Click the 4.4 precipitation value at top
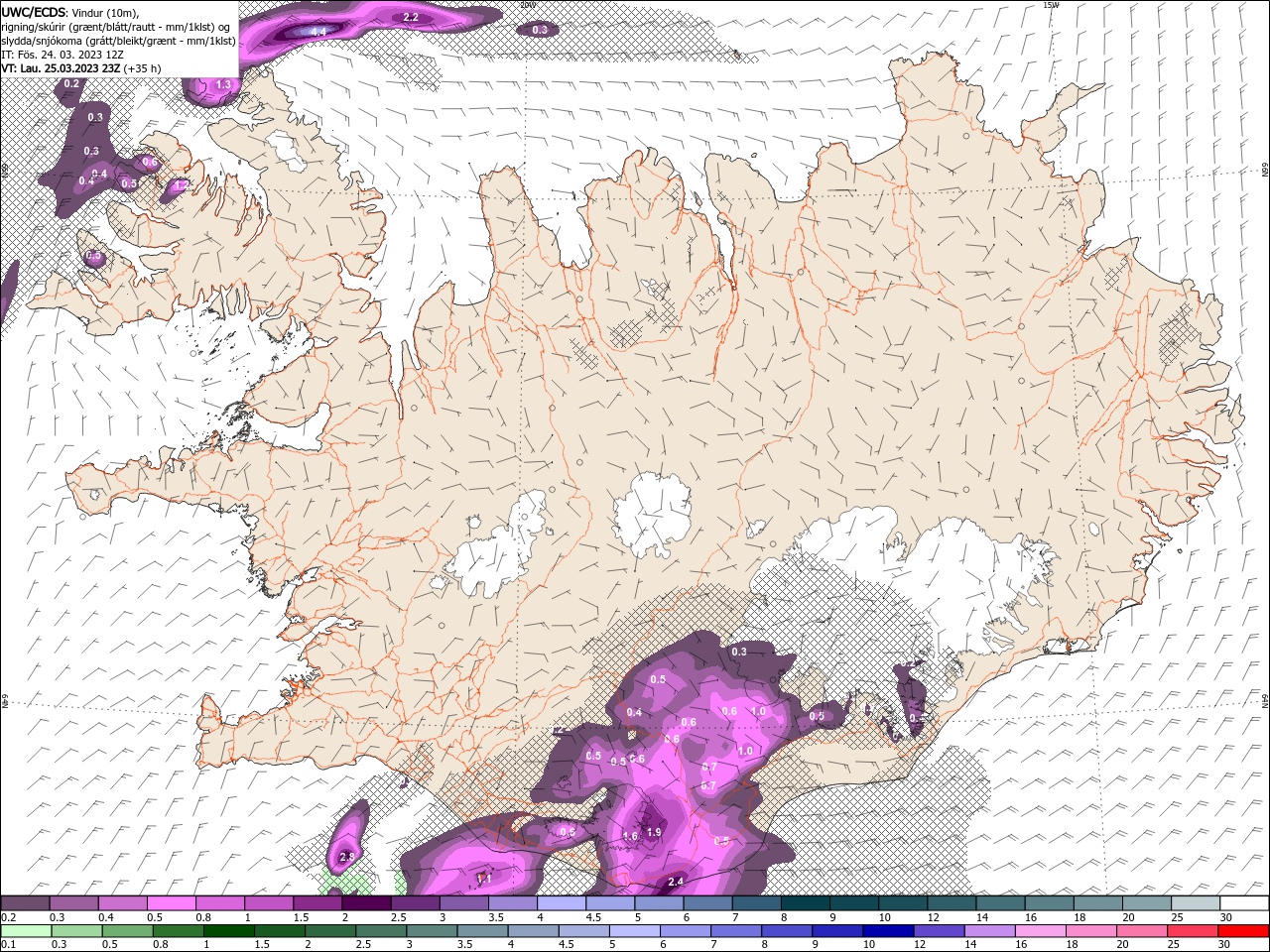 pos(318,33)
